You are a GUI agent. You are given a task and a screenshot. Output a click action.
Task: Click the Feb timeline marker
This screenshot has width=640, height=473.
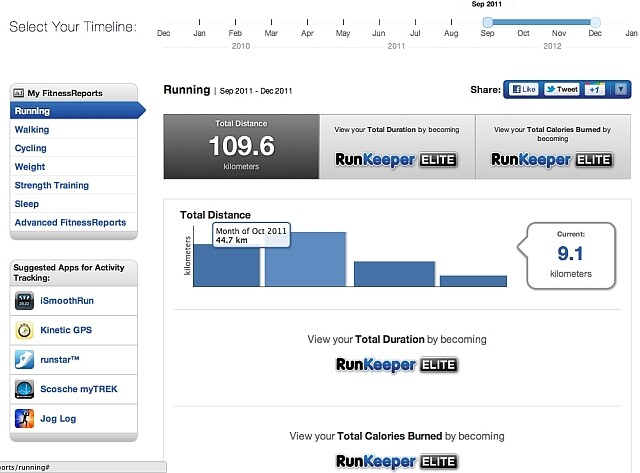pos(235,22)
